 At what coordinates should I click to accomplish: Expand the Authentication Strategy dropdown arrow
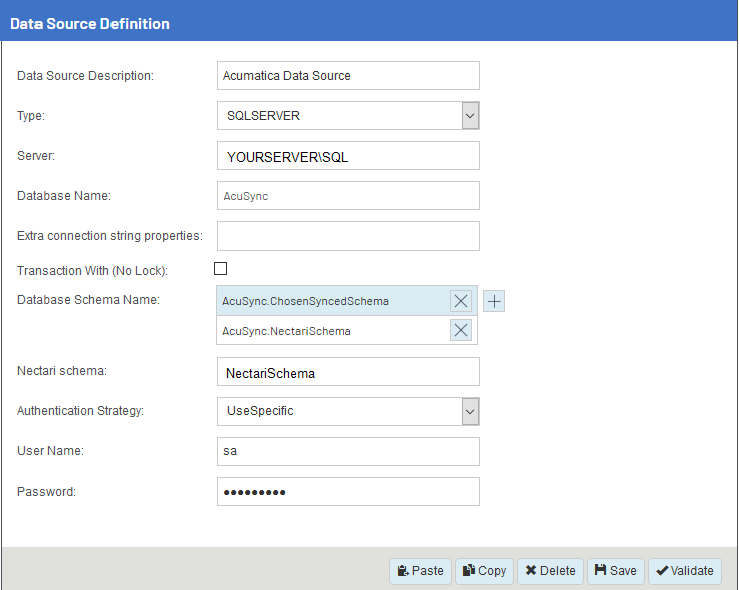(x=470, y=411)
